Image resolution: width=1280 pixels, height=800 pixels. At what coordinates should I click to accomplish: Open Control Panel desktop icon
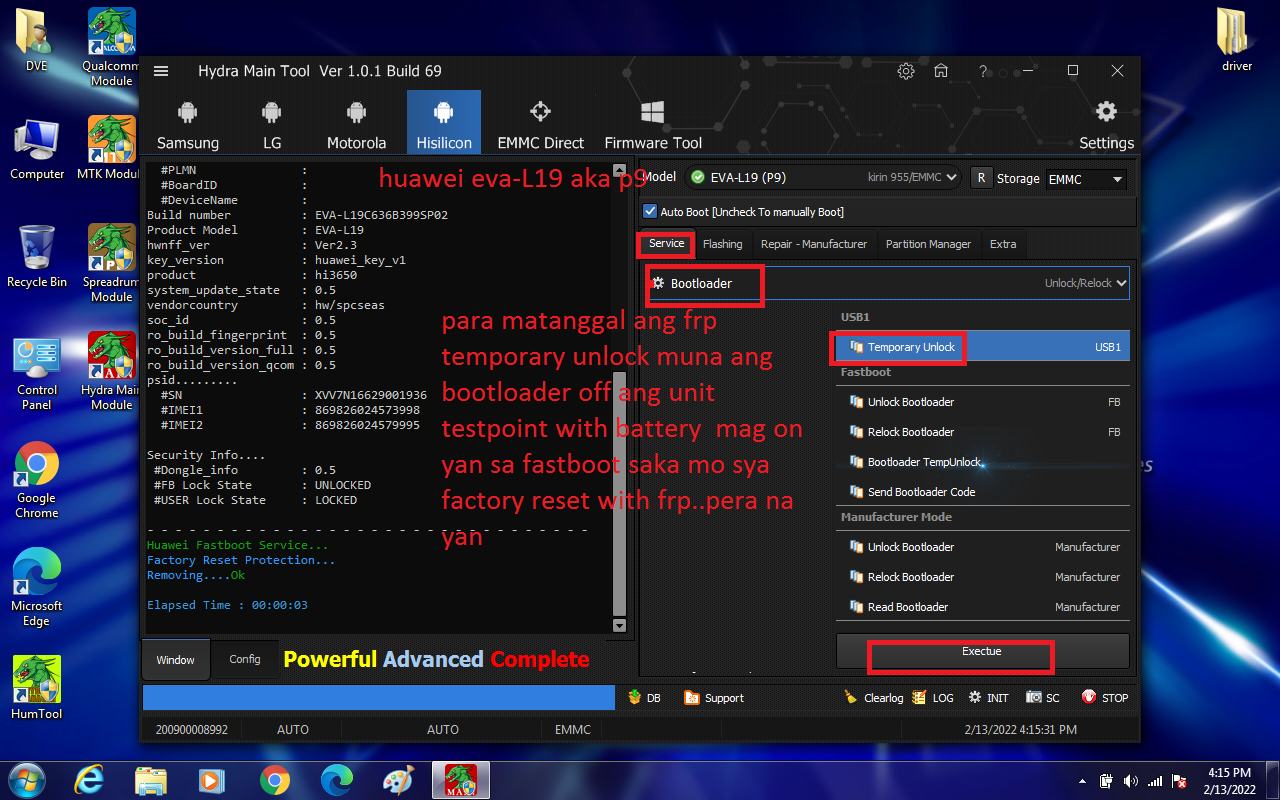click(x=37, y=372)
